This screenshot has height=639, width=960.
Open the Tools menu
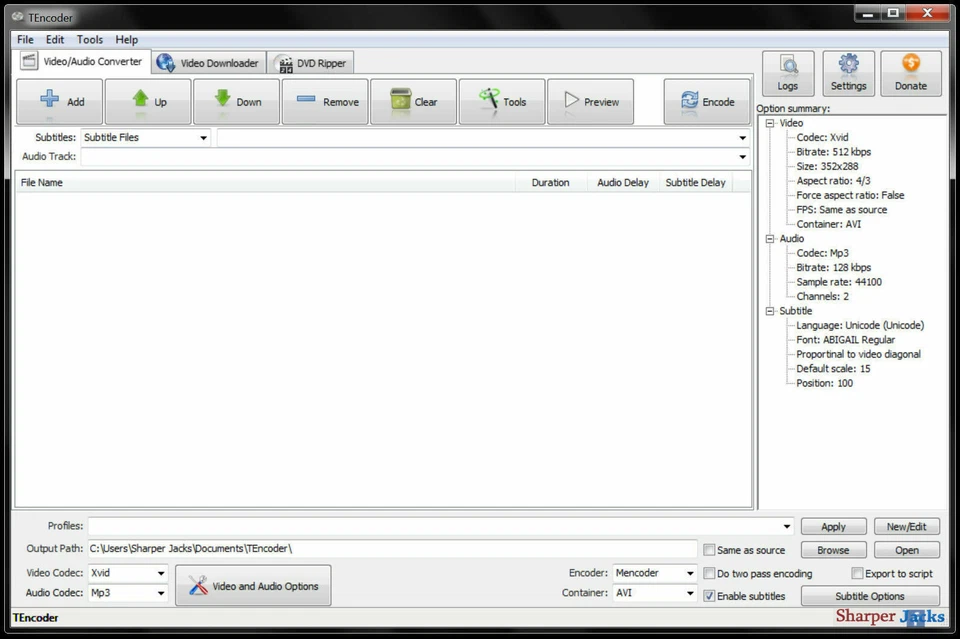[x=89, y=39]
